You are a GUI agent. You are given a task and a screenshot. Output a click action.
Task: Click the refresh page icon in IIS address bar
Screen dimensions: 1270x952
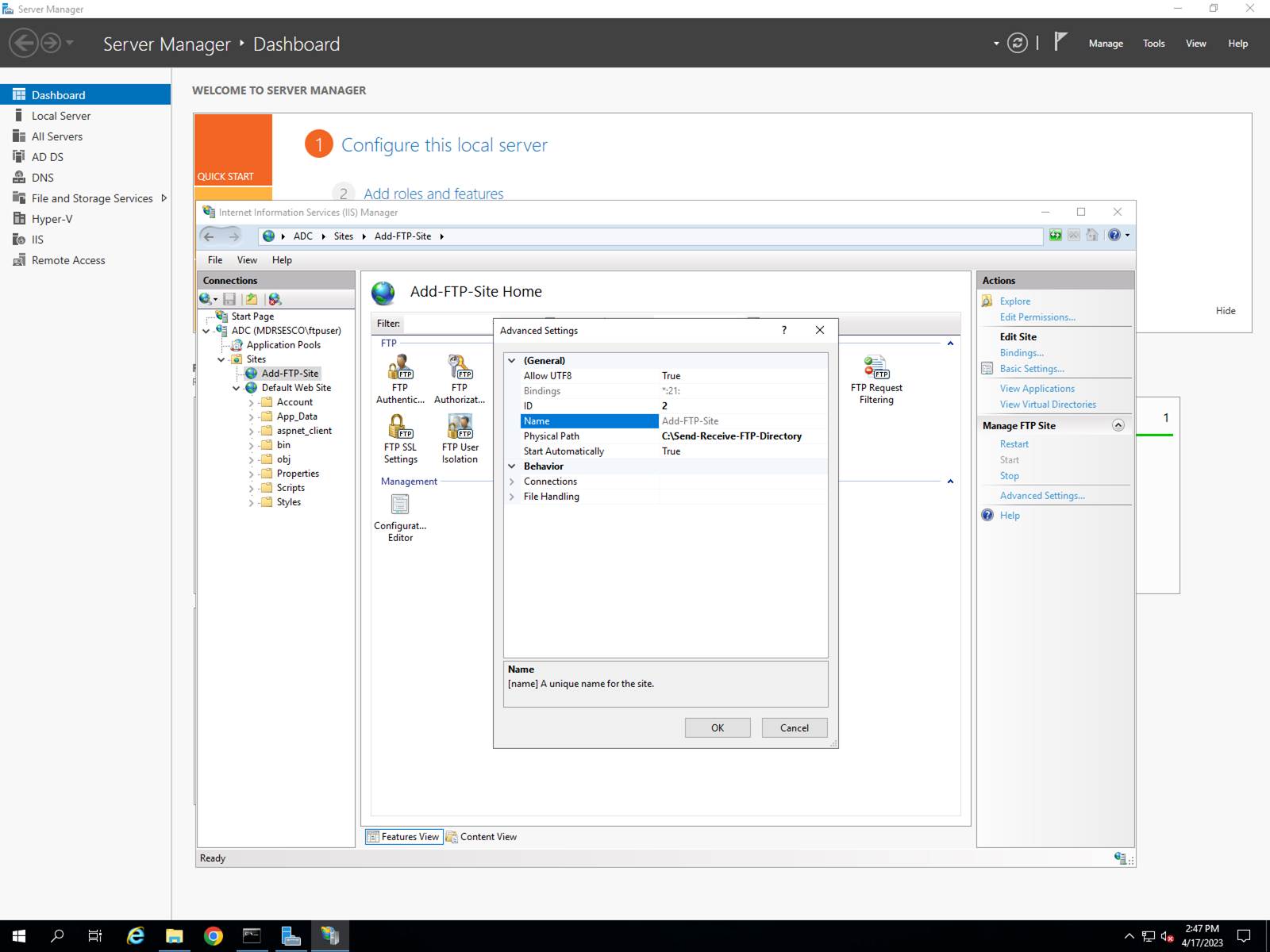[x=1055, y=235]
